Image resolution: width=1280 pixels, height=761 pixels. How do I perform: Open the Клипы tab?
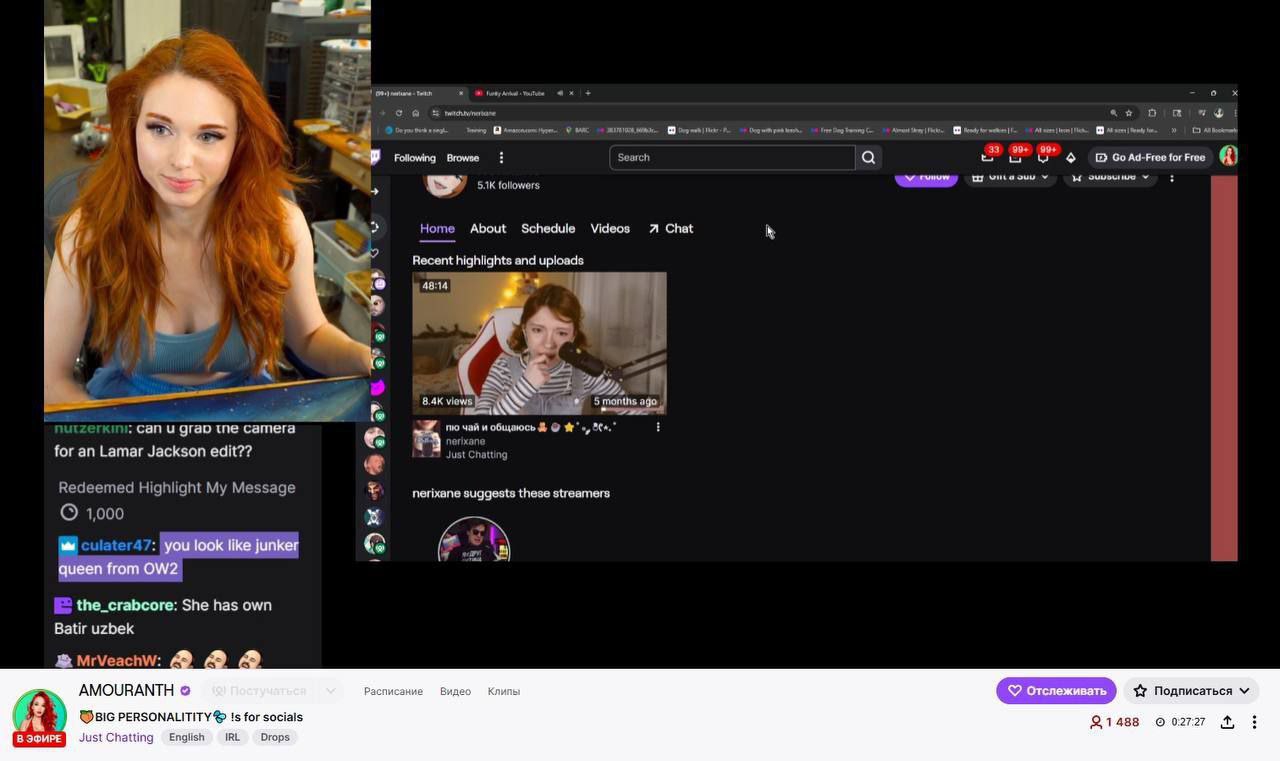[x=504, y=691]
